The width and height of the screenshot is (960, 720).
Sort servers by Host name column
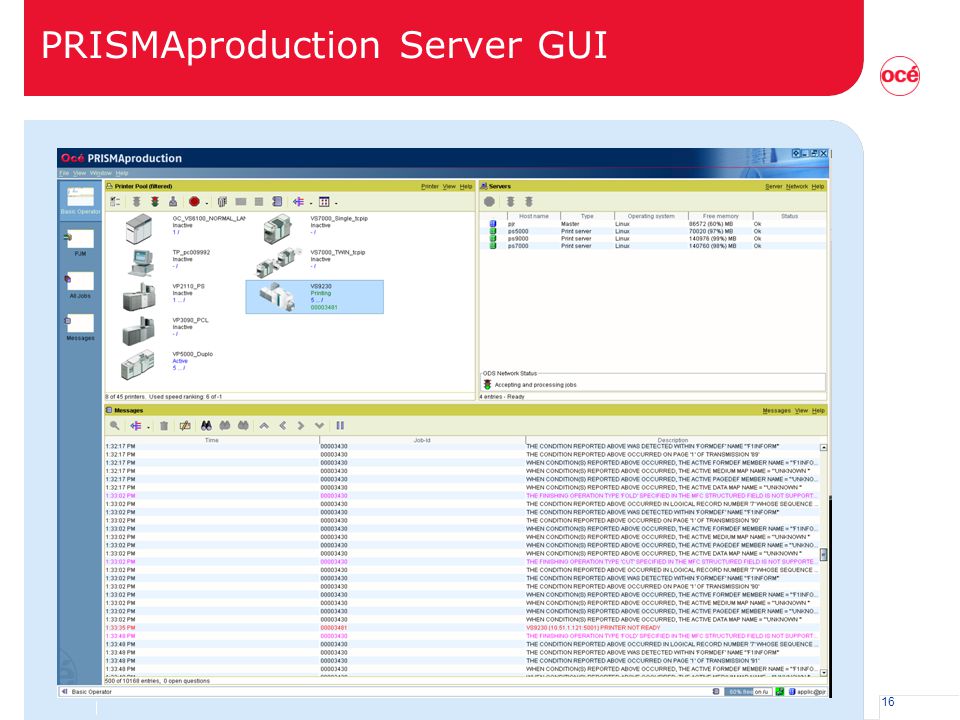point(534,216)
